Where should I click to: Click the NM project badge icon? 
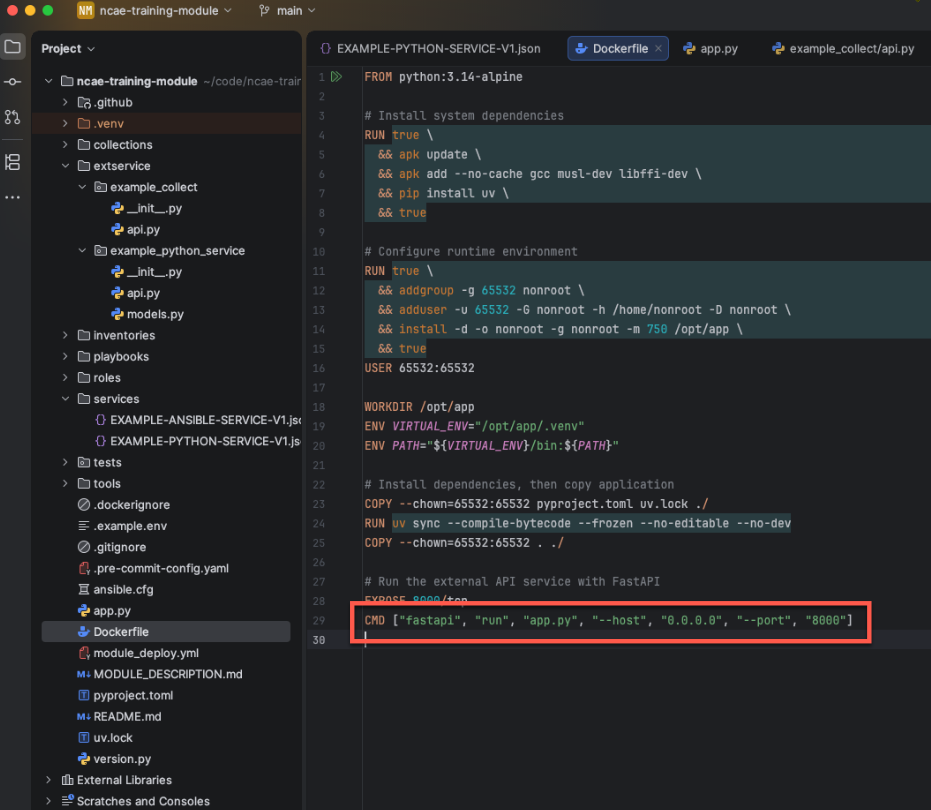pos(86,11)
